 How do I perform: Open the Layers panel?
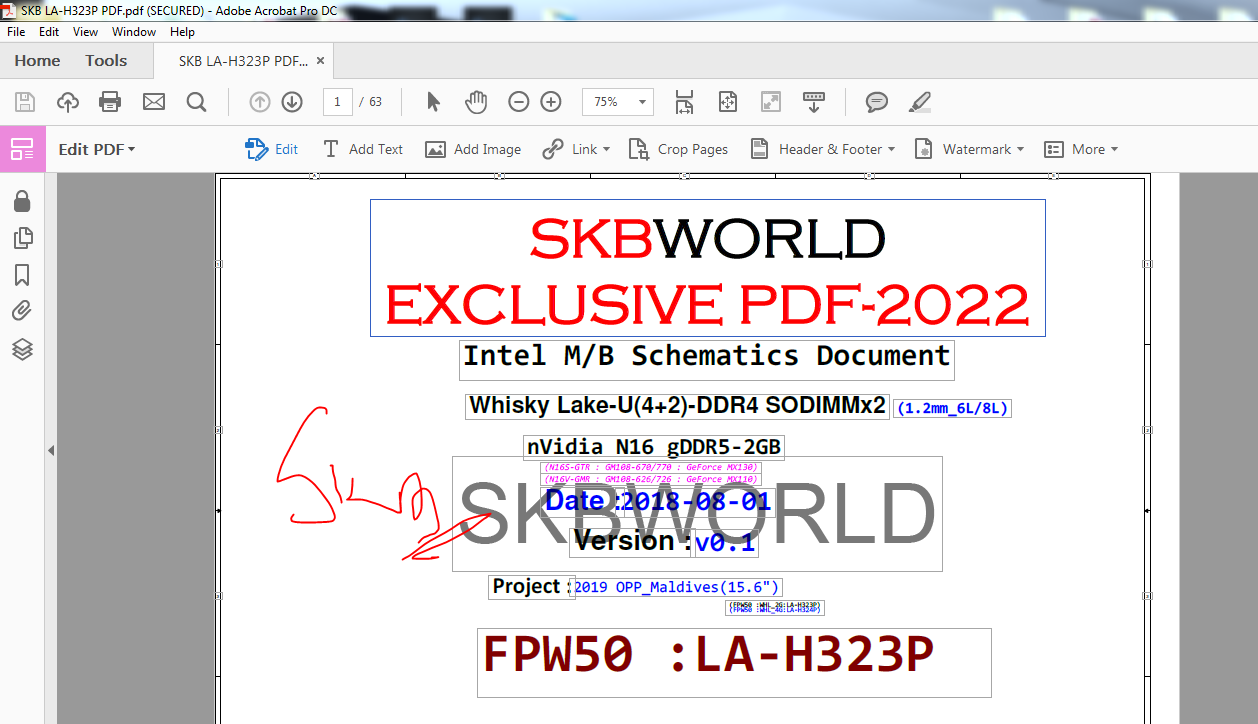pos(22,349)
